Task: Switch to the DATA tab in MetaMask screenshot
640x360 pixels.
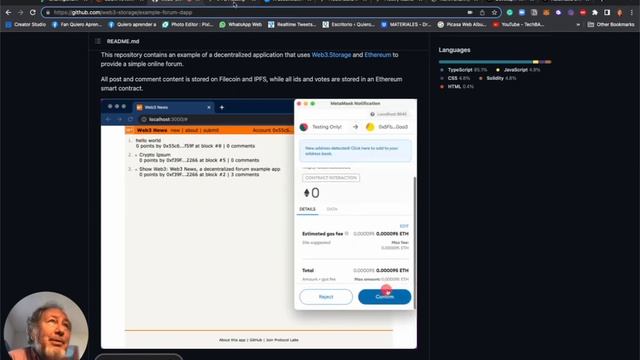Action: 332,209
